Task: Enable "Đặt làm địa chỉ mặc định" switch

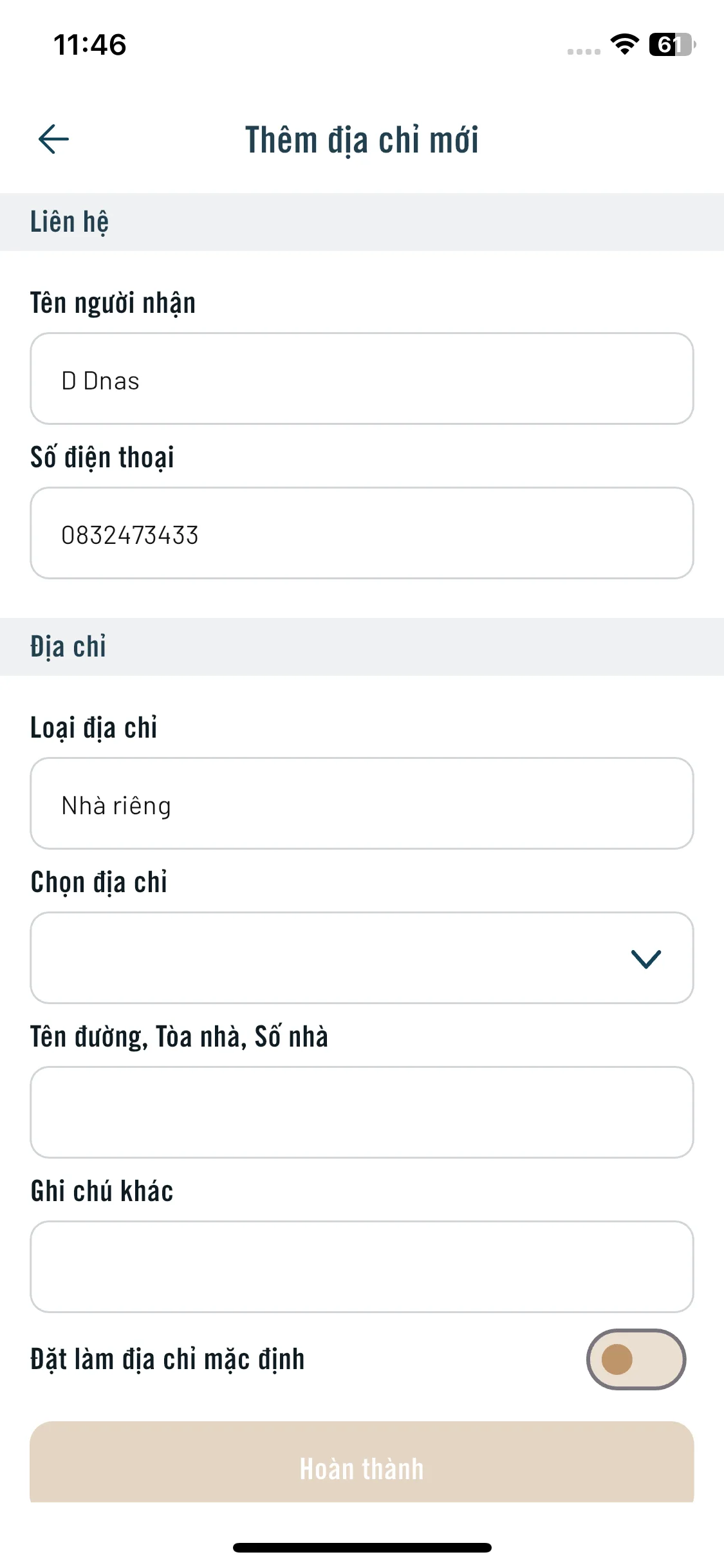Action: pyautogui.click(x=636, y=1359)
